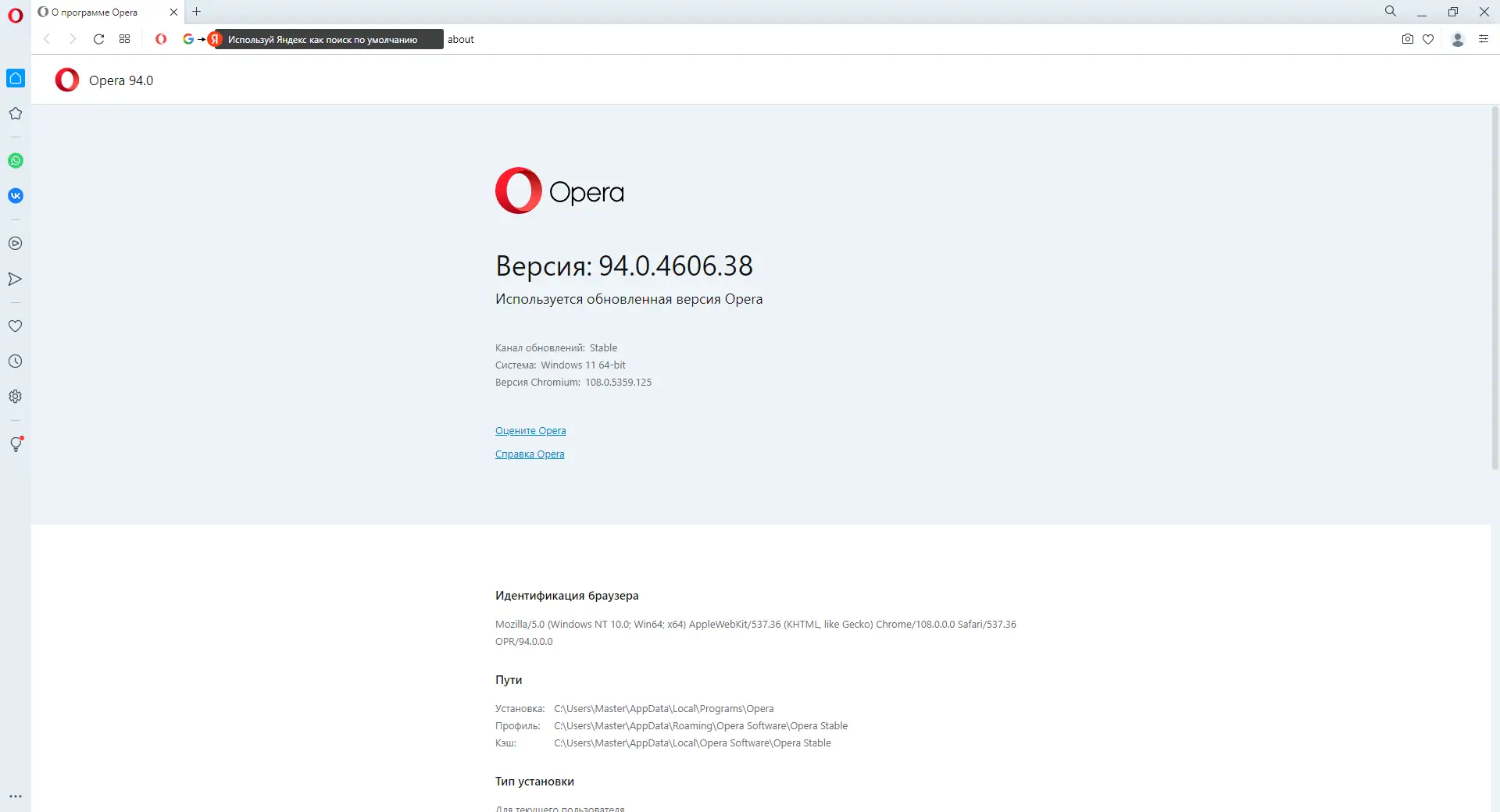Open Speed Dial grid icon
The image size is (1500, 812).
[124, 39]
